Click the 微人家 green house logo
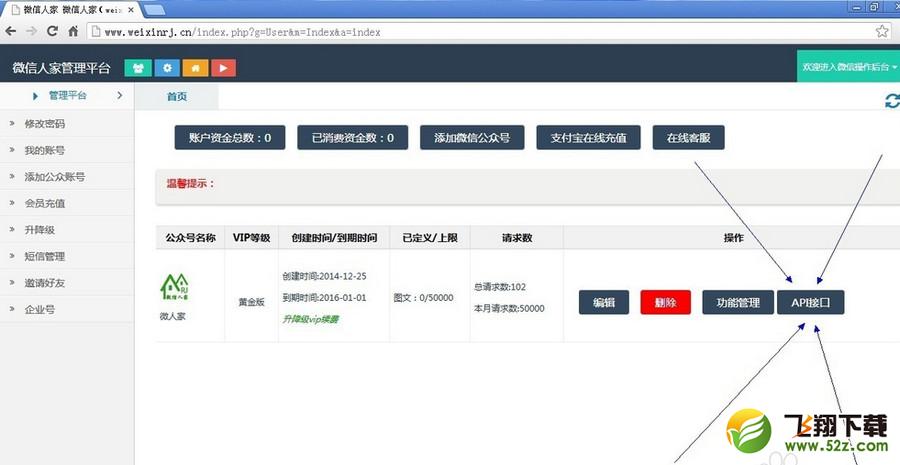Viewport: 900px width, 465px height. point(174,286)
